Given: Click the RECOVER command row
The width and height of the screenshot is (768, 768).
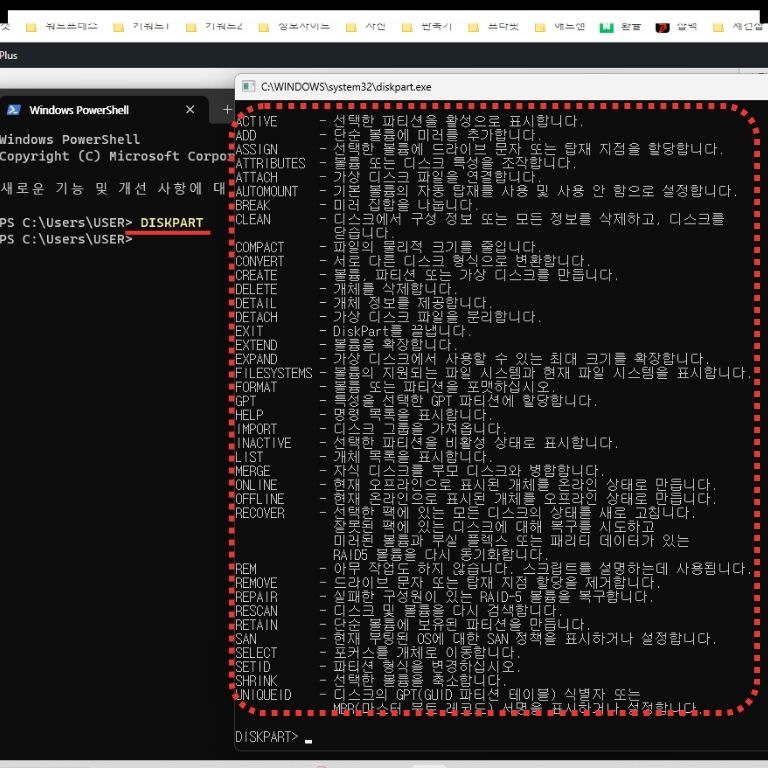Looking at the screenshot, I should pyautogui.click(x=465, y=534).
